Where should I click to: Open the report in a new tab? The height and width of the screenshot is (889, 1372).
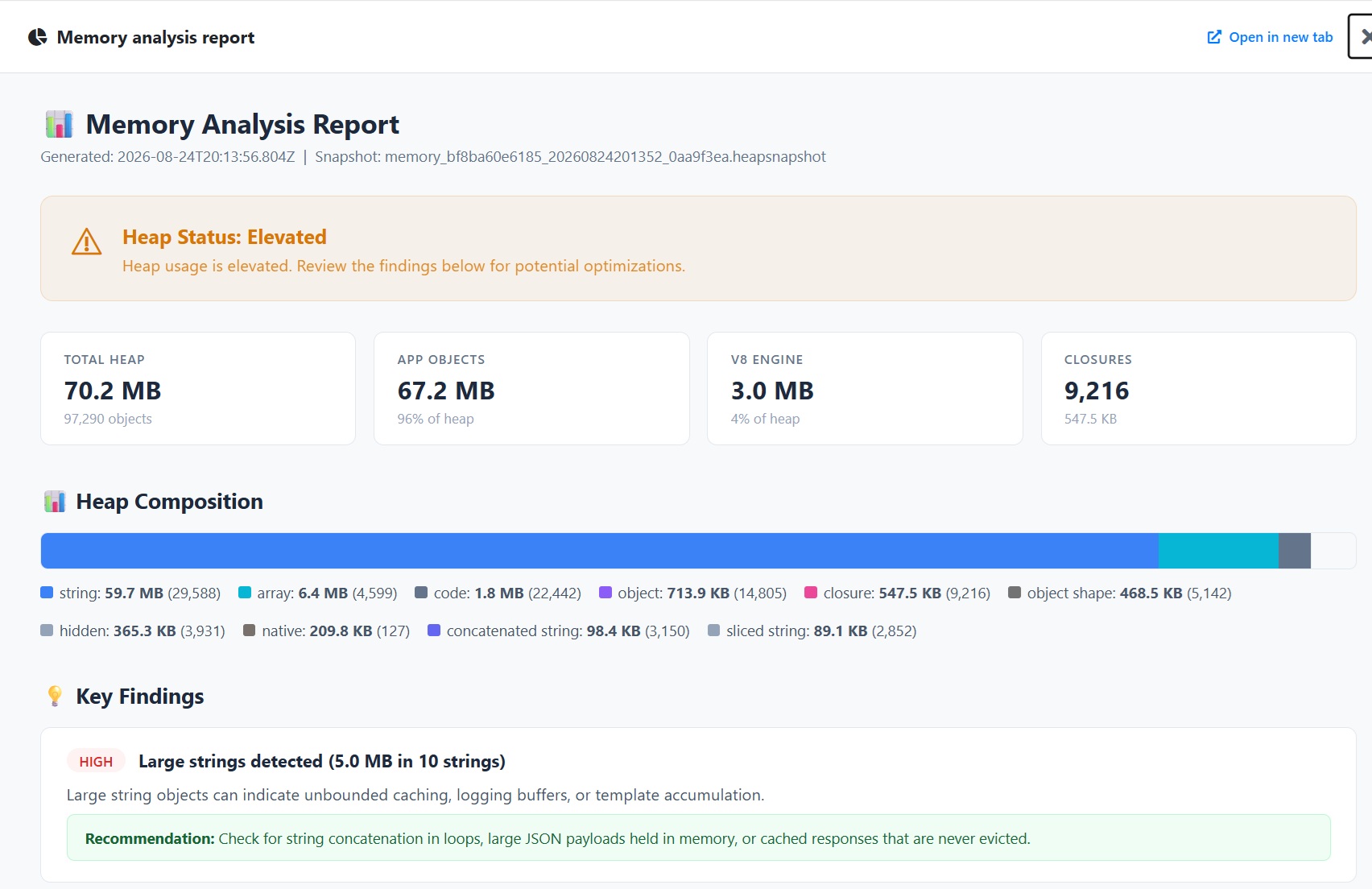click(x=1270, y=37)
